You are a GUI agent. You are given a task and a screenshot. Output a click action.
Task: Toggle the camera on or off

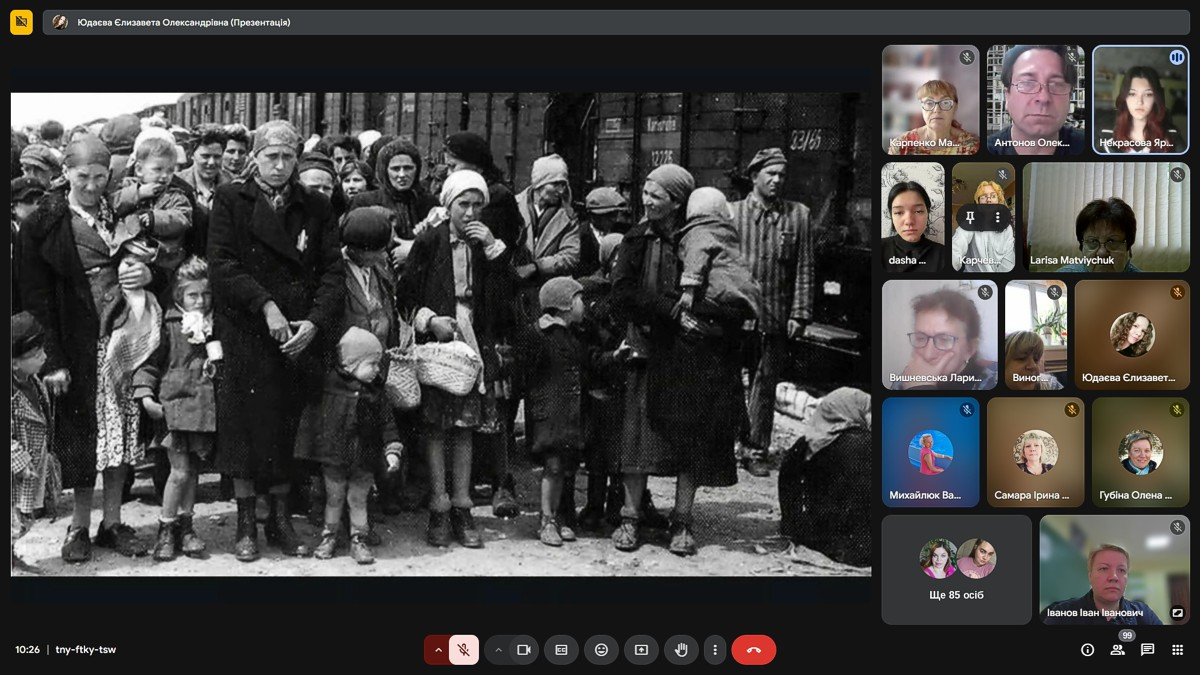(x=523, y=650)
